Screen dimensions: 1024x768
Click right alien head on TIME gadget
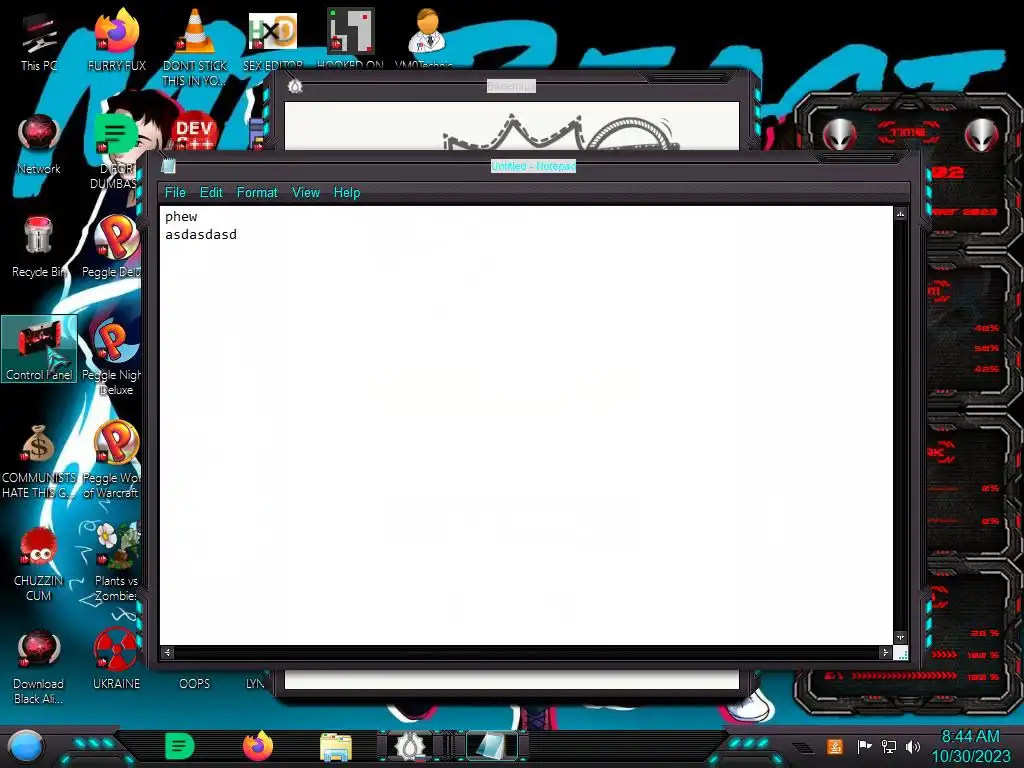(982, 135)
